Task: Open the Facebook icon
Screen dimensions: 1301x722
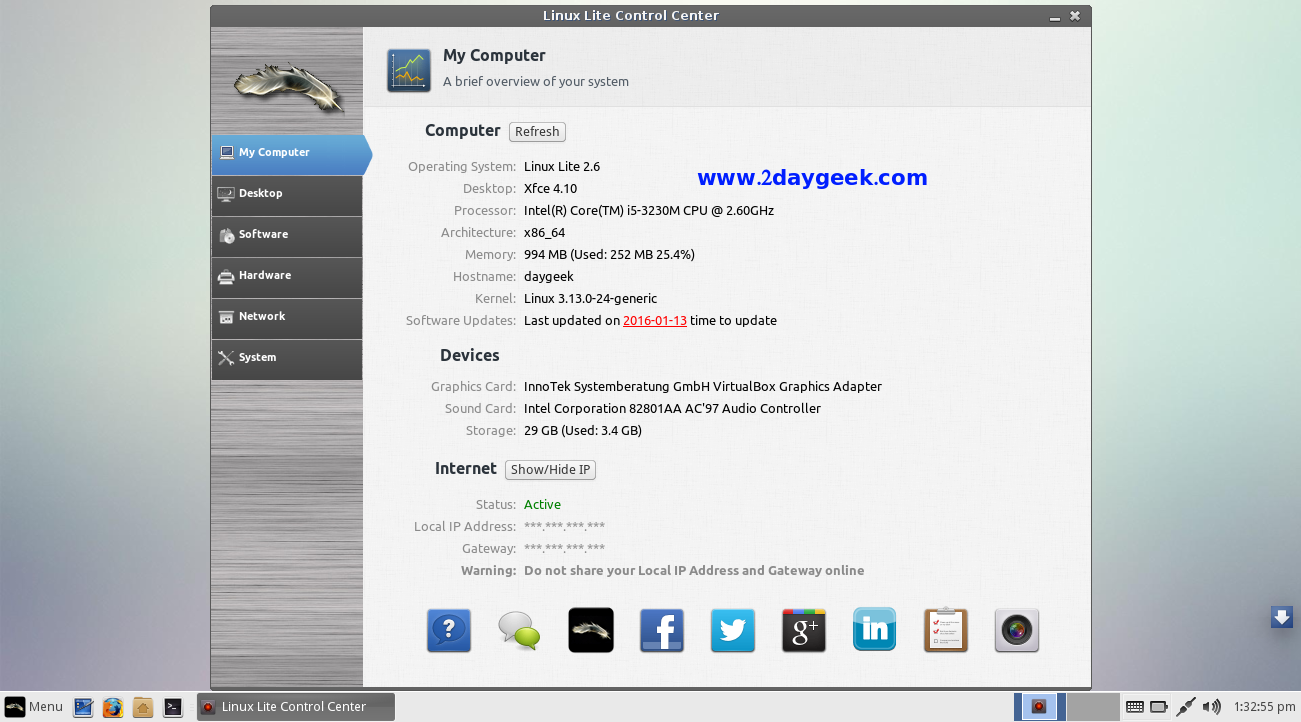Action: [662, 630]
